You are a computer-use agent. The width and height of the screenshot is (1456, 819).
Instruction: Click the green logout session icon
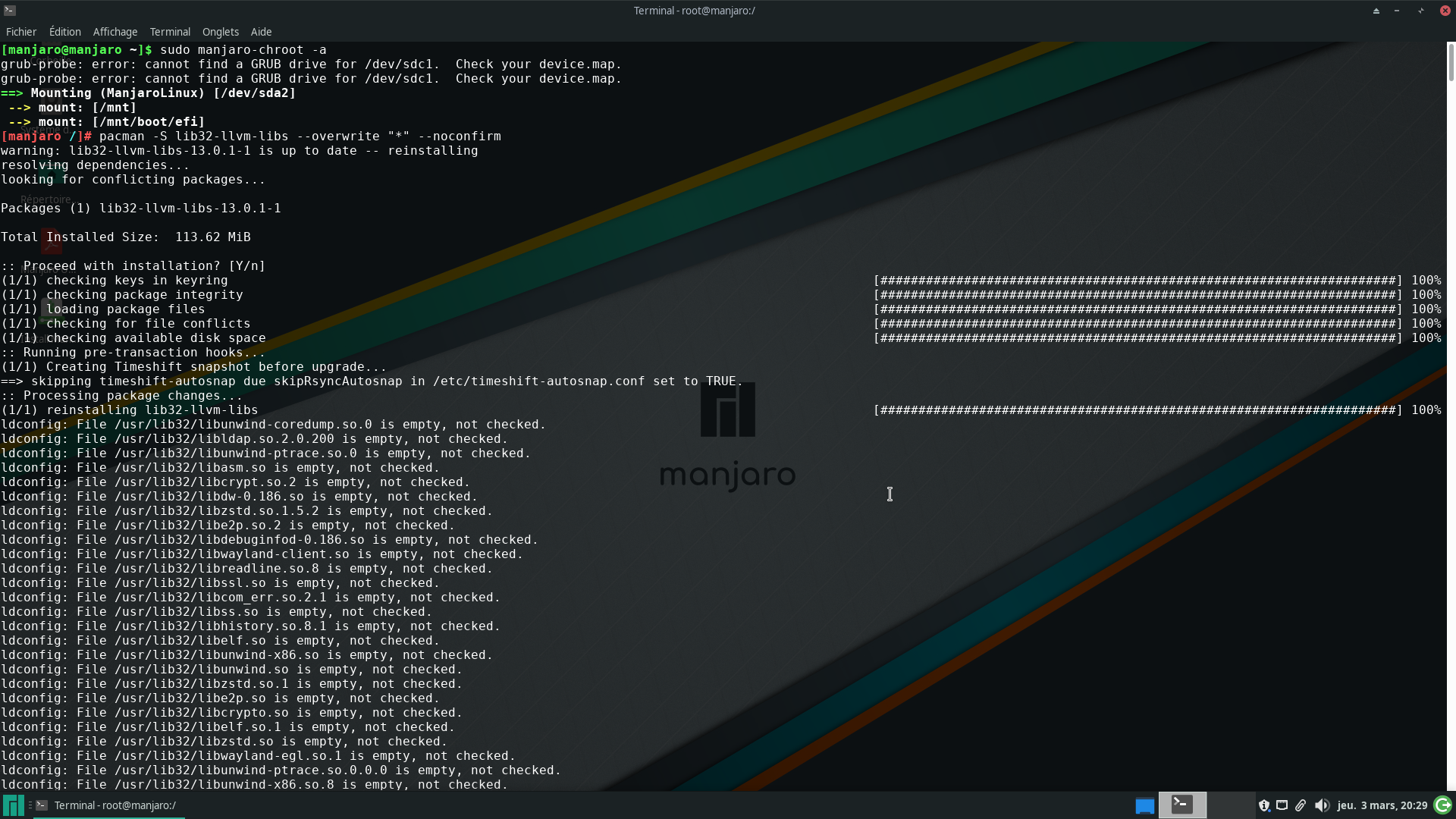[x=1442, y=805]
